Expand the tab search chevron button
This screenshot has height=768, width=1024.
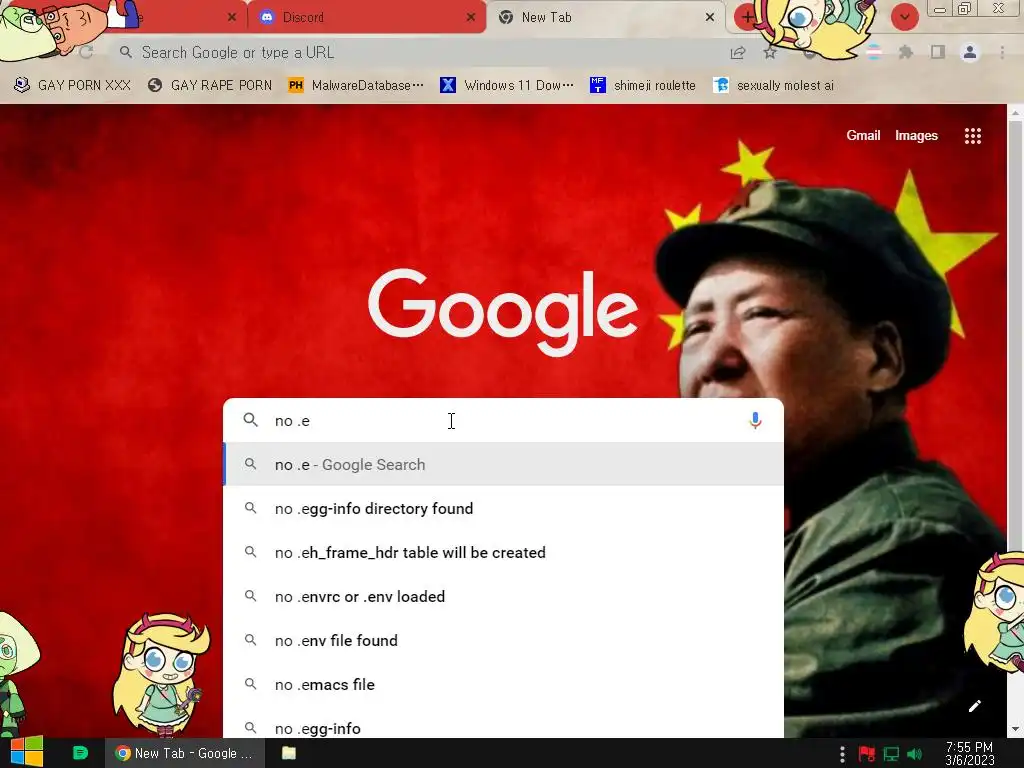(x=904, y=17)
